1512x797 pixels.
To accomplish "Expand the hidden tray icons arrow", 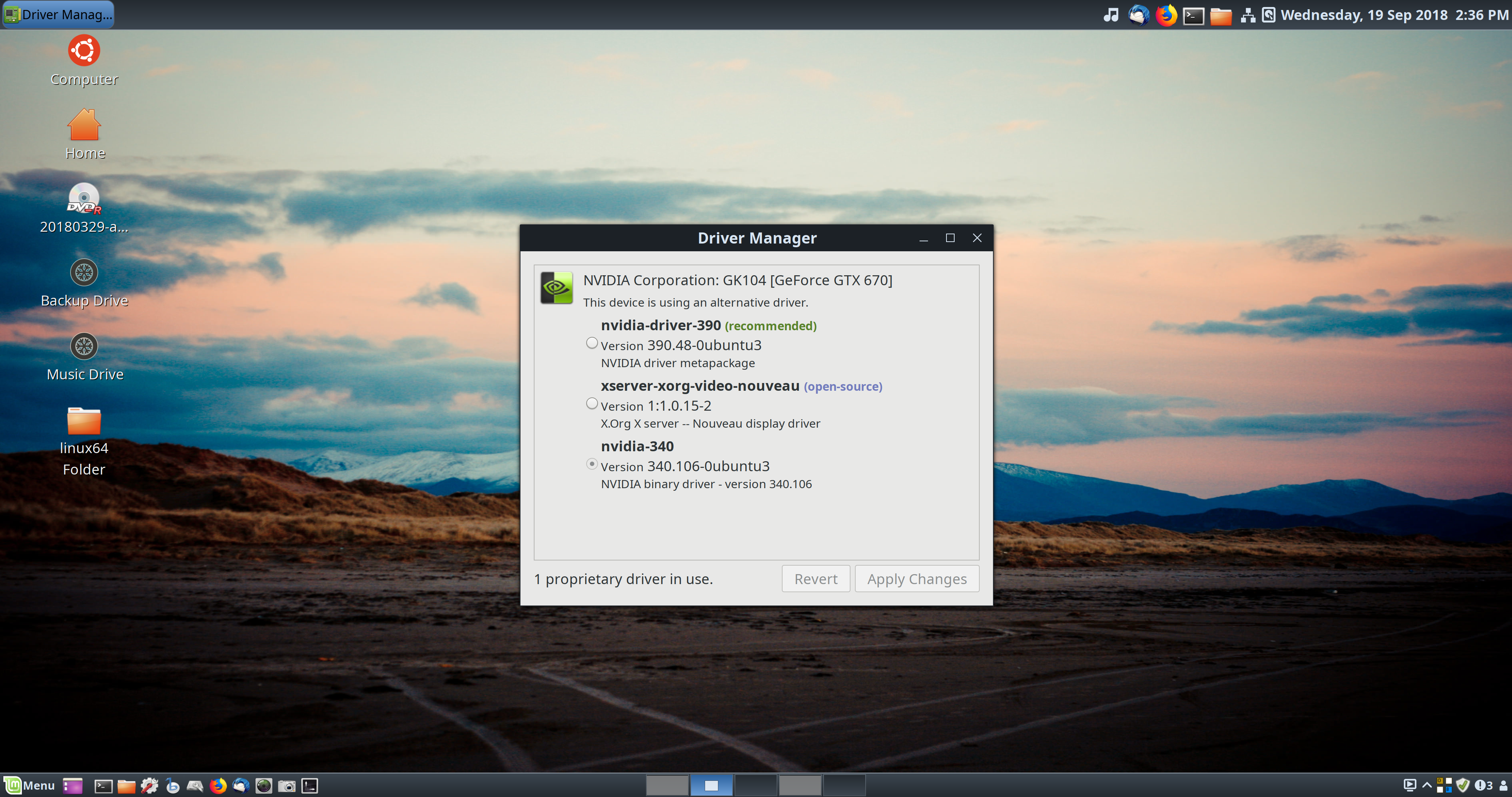I will pos(1427,785).
